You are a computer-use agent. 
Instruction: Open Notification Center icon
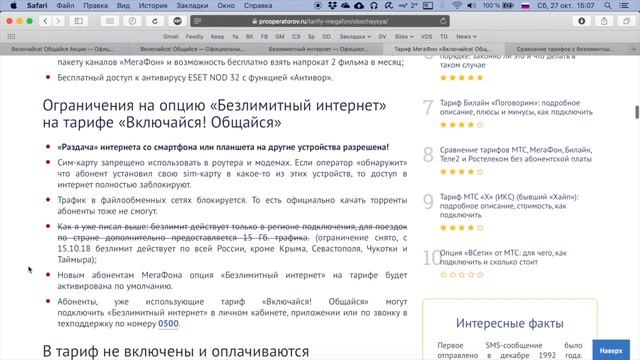point(624,5)
